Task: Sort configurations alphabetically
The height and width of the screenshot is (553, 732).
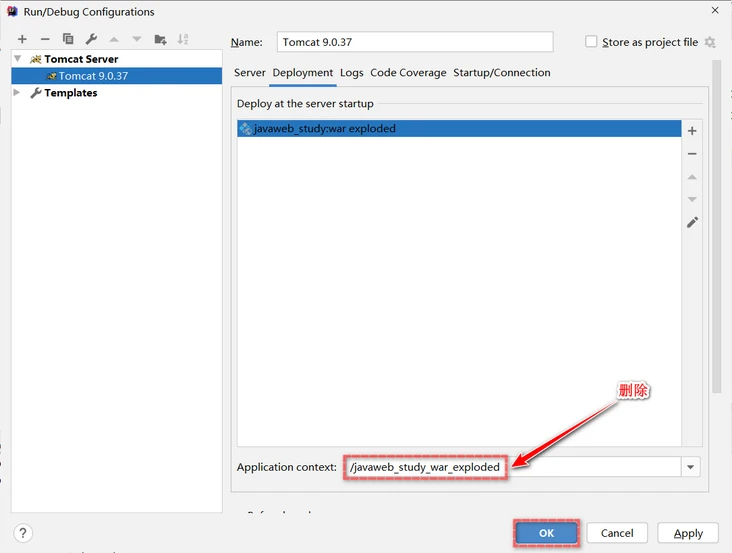Action: coord(183,39)
